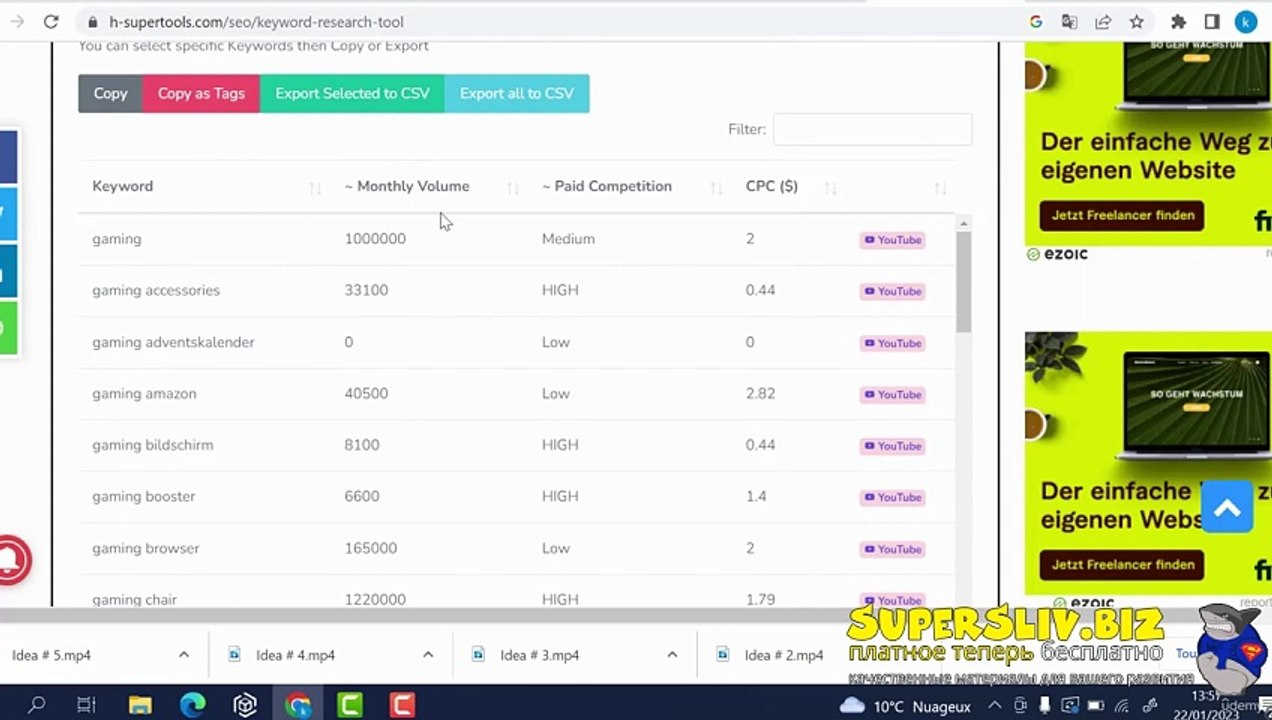Click top Jetzt Freelancer finden ad button
Image resolution: width=1272 pixels, height=720 pixels.
tap(1122, 215)
